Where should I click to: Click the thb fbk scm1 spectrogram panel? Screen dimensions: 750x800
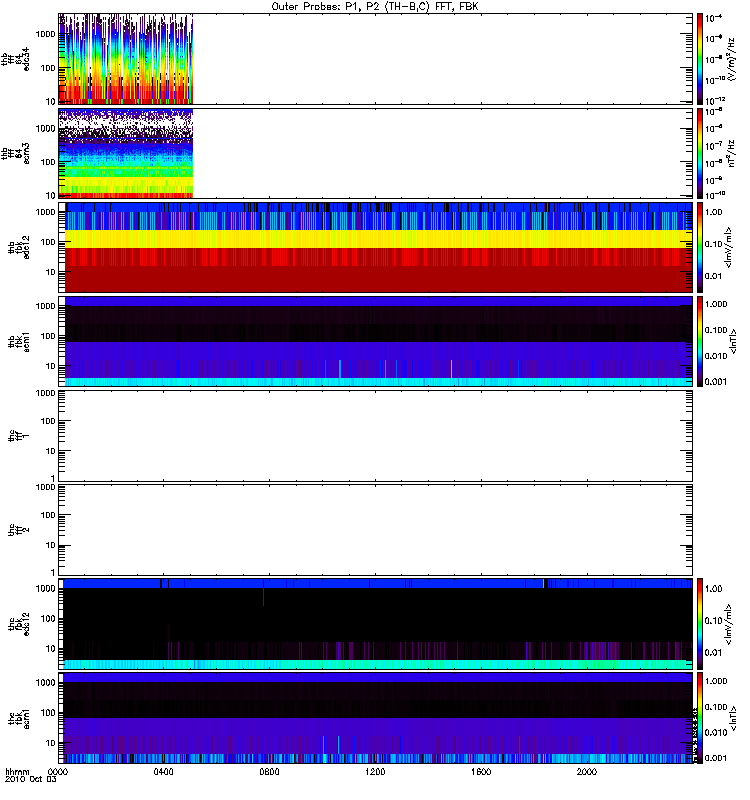(x=376, y=341)
